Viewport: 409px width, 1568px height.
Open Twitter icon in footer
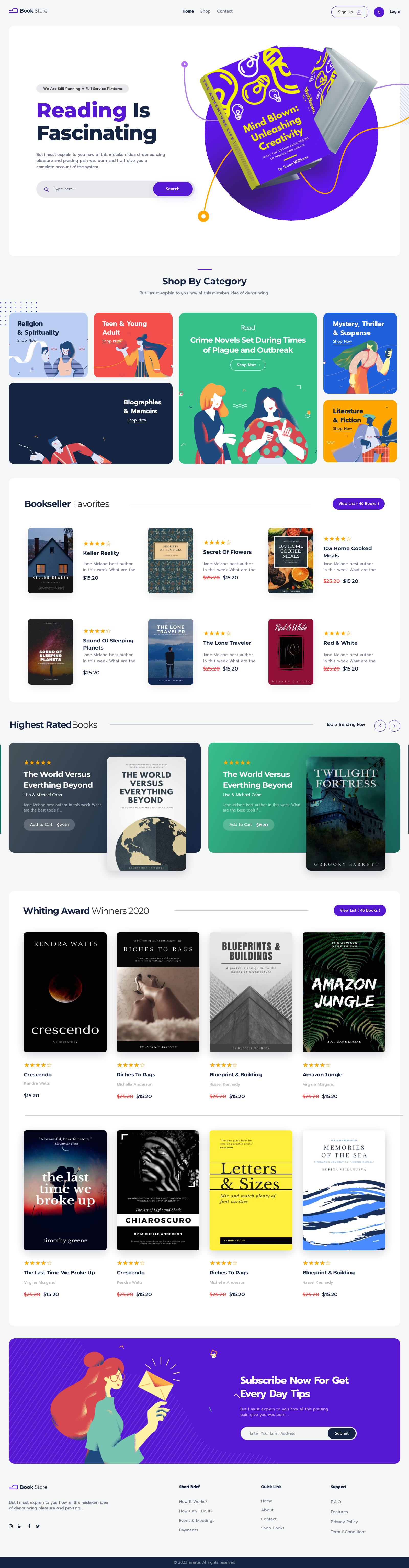(x=38, y=1526)
